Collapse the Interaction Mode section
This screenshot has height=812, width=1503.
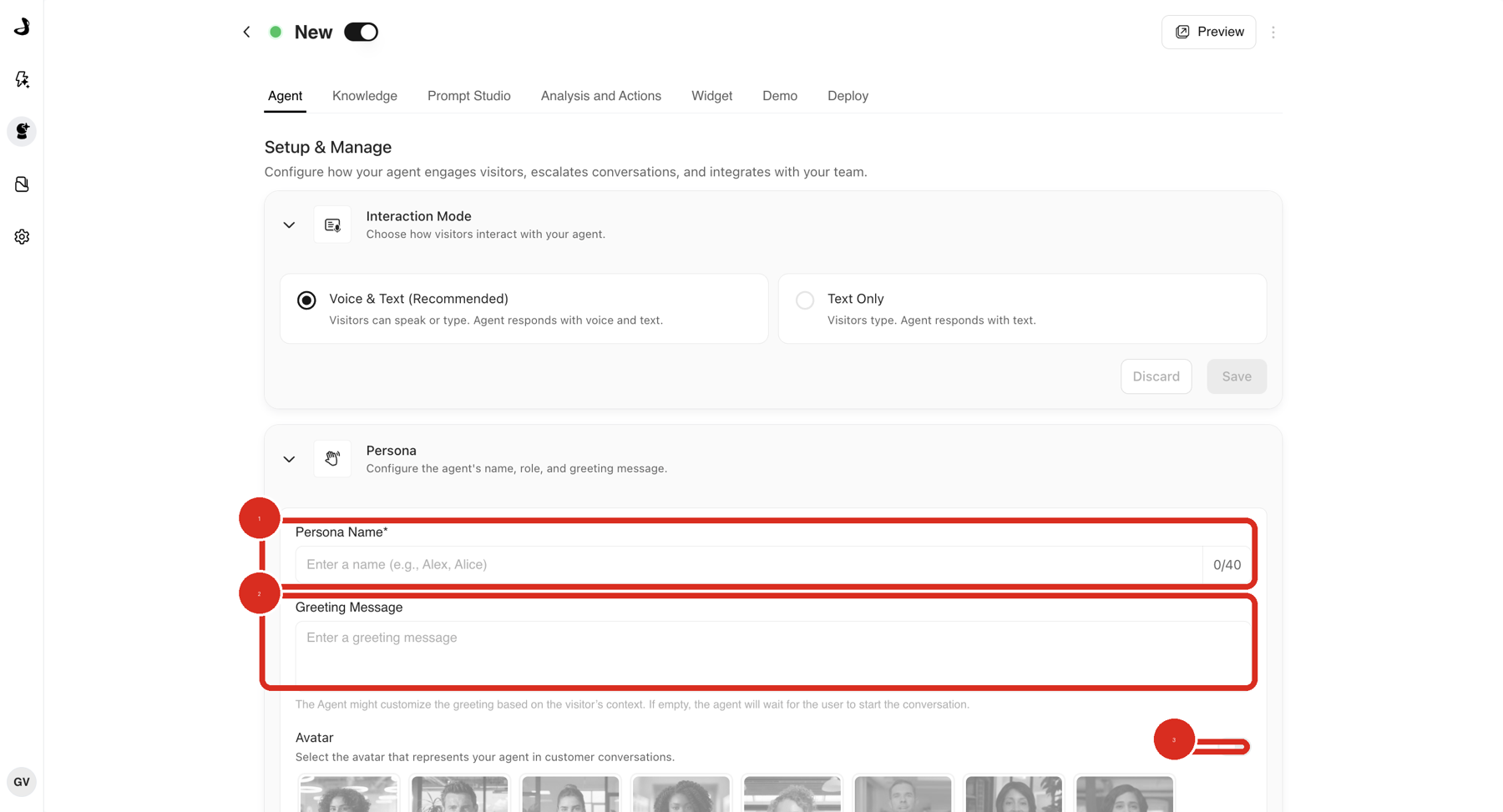[289, 225]
